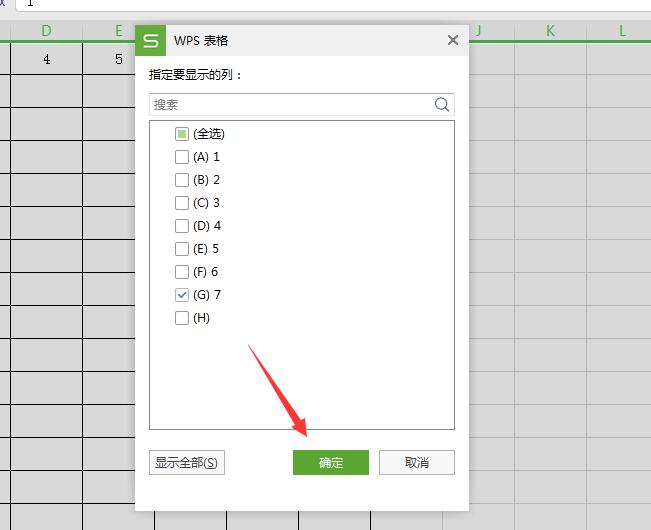Image resolution: width=651 pixels, height=530 pixels.
Task: Select the (D) 4 column checkbox
Action: click(182, 226)
